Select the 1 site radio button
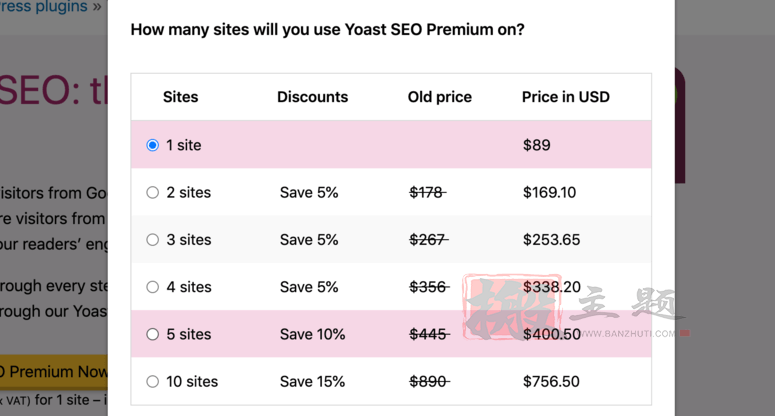The image size is (775, 416). 153,145
